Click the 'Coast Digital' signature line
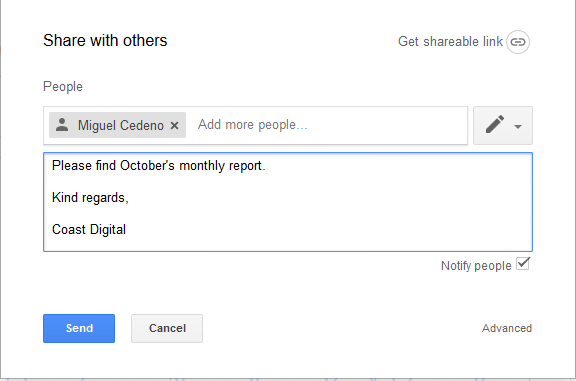 (x=89, y=230)
